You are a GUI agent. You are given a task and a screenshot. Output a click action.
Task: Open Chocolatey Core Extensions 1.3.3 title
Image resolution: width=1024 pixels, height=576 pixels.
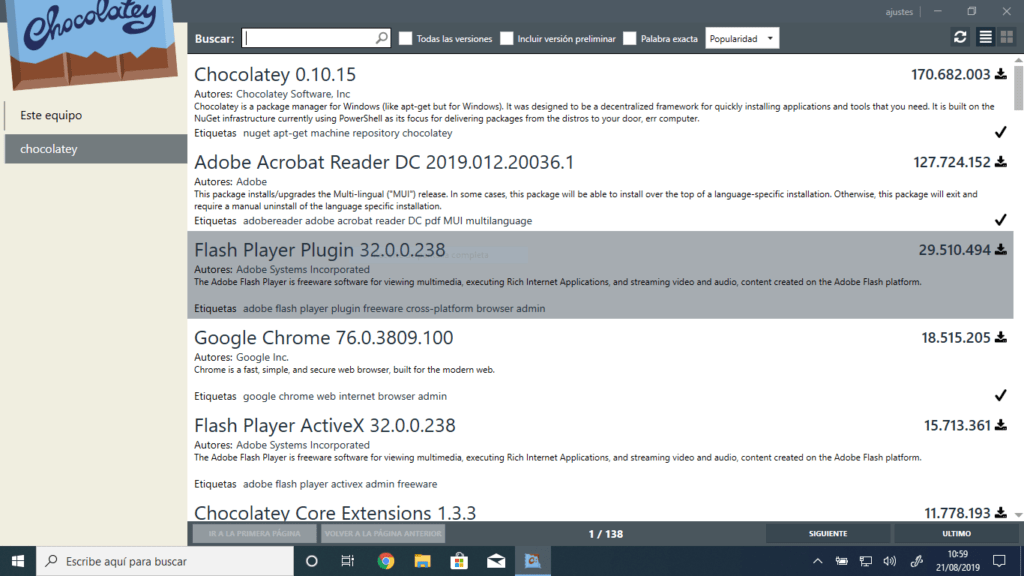335,513
